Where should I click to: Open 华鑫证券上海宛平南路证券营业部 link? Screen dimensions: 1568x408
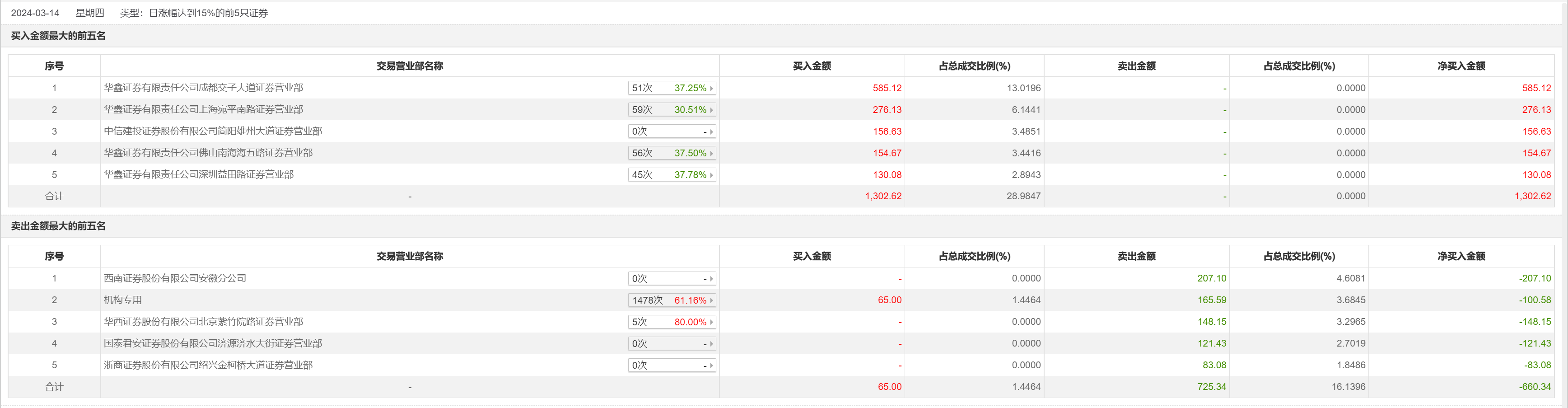203,110
